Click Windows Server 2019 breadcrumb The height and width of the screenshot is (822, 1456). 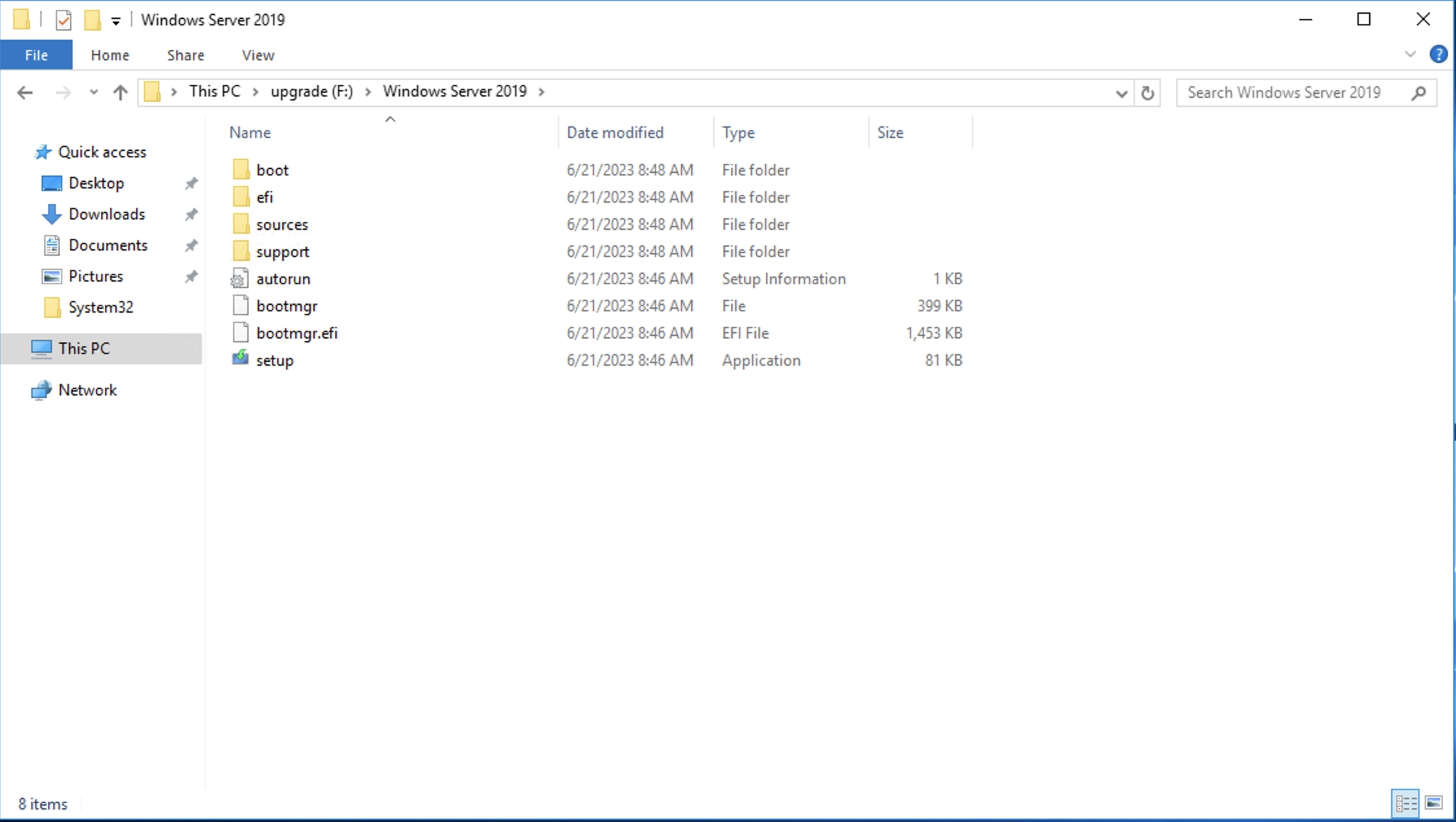point(455,91)
